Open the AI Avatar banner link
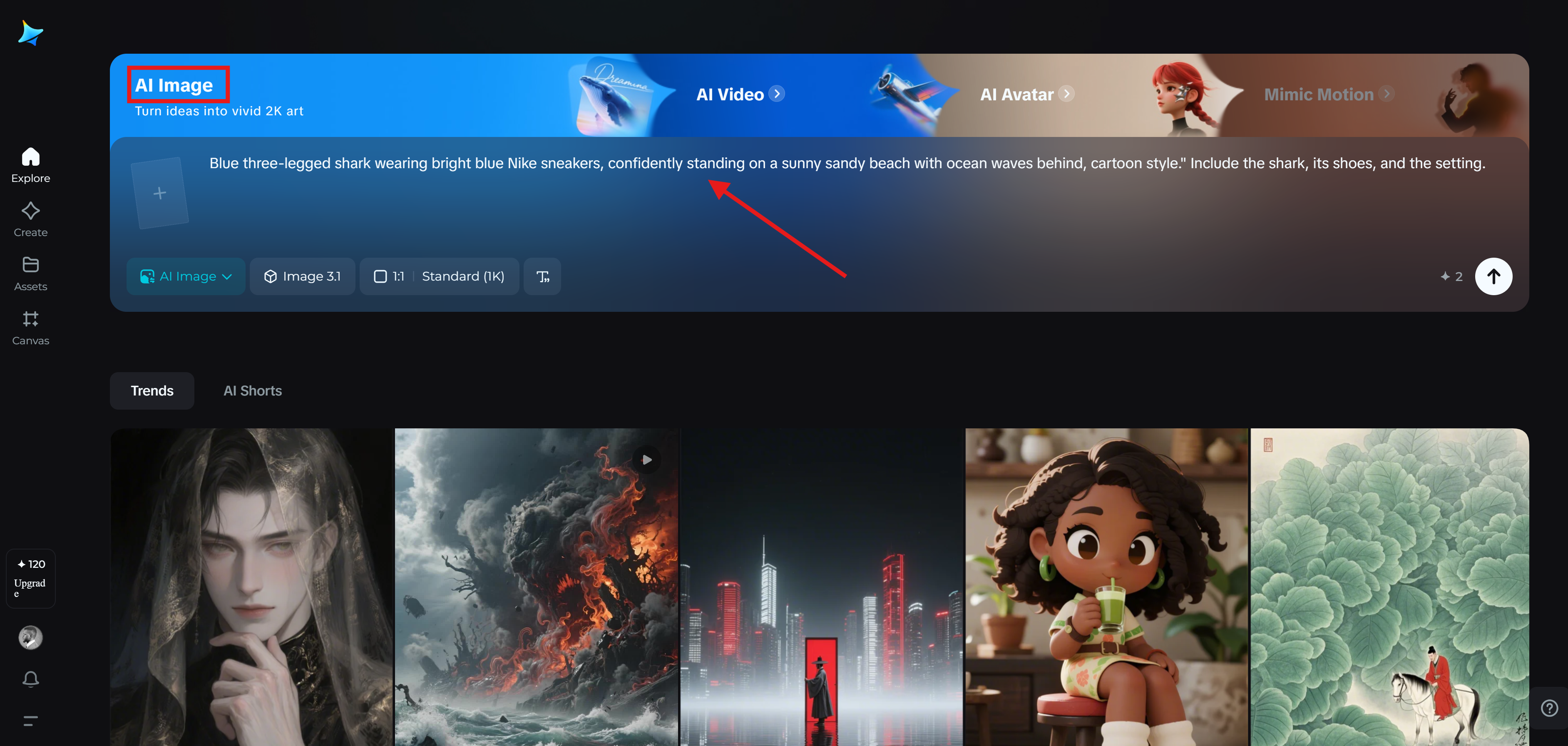Viewport: 1568px width, 746px height. click(1026, 94)
